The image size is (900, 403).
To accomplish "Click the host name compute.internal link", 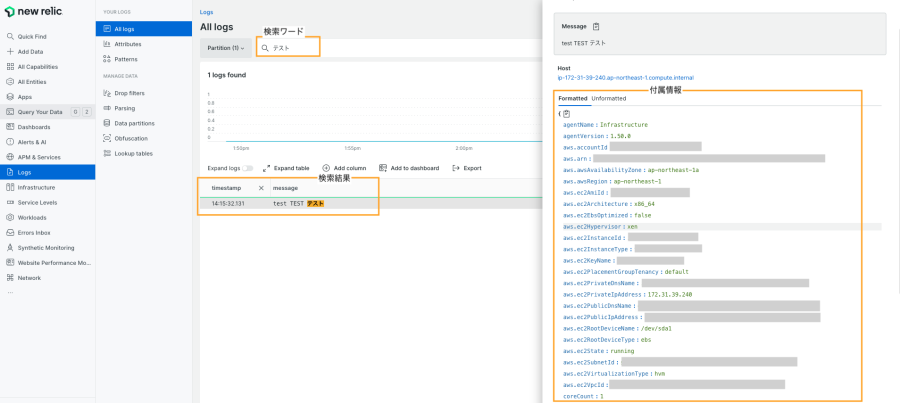I will [x=625, y=77].
